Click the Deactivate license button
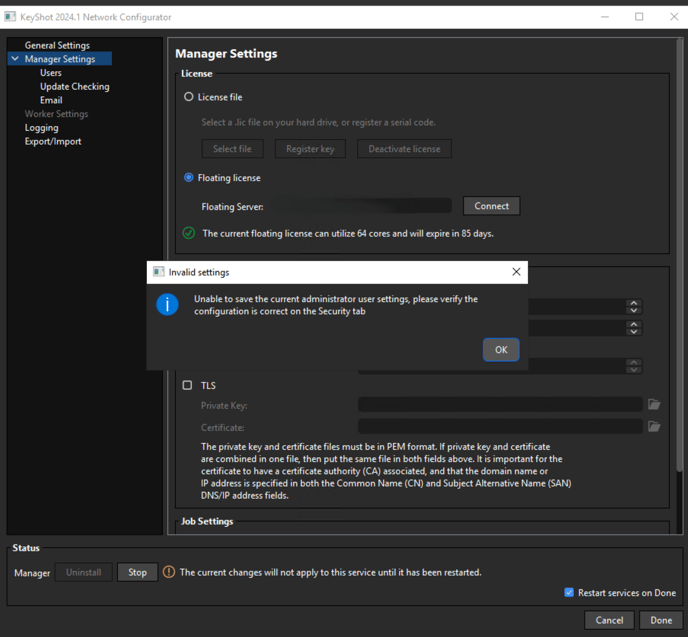The image size is (688, 637). (x=404, y=149)
